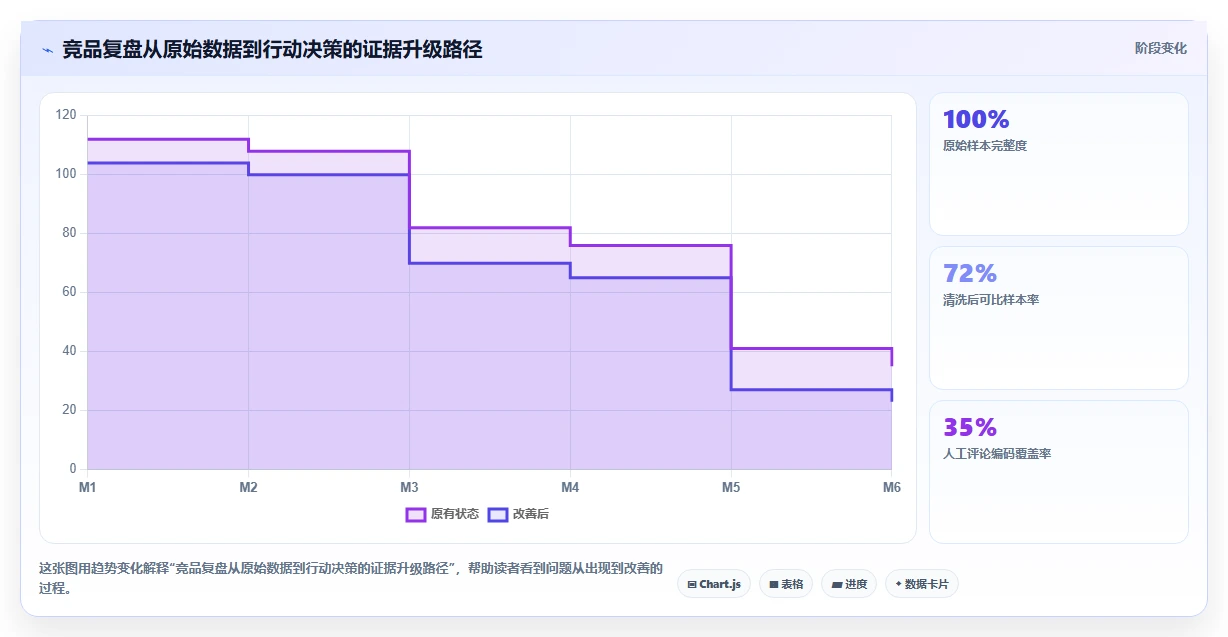Select the Chart.js tag chip
The height and width of the screenshot is (637, 1228).
(714, 584)
